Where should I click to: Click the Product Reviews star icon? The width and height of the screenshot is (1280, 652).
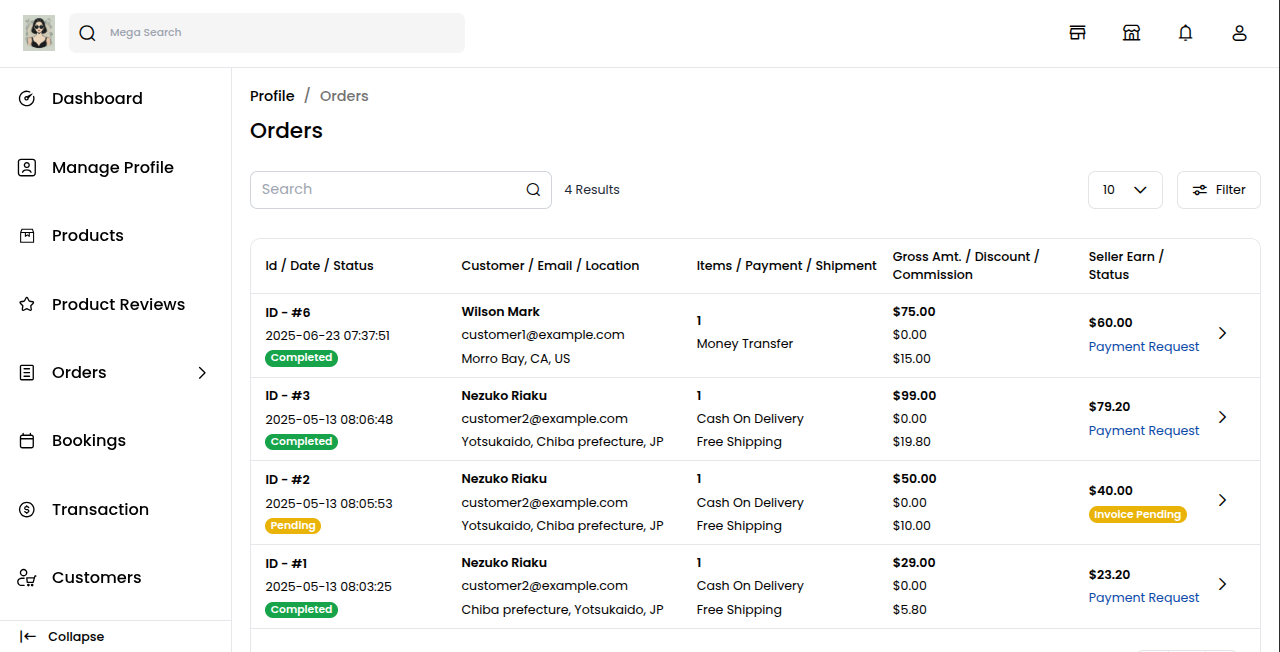tap(27, 305)
